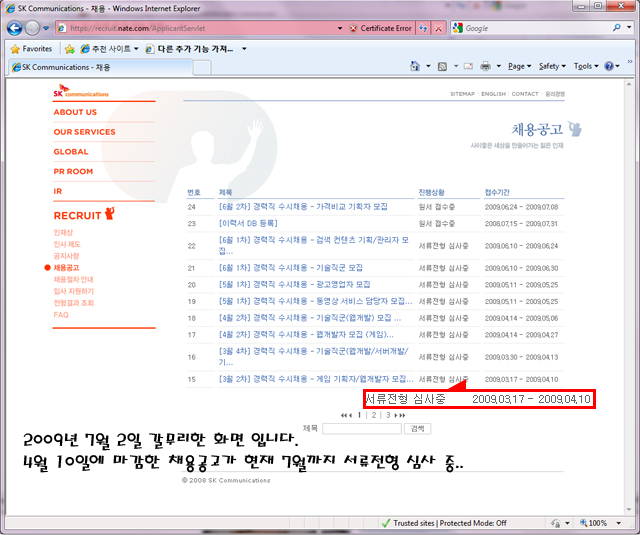Open posting 20 광고영업자 모집
Screen dimensions: 640x535
(x=295, y=285)
